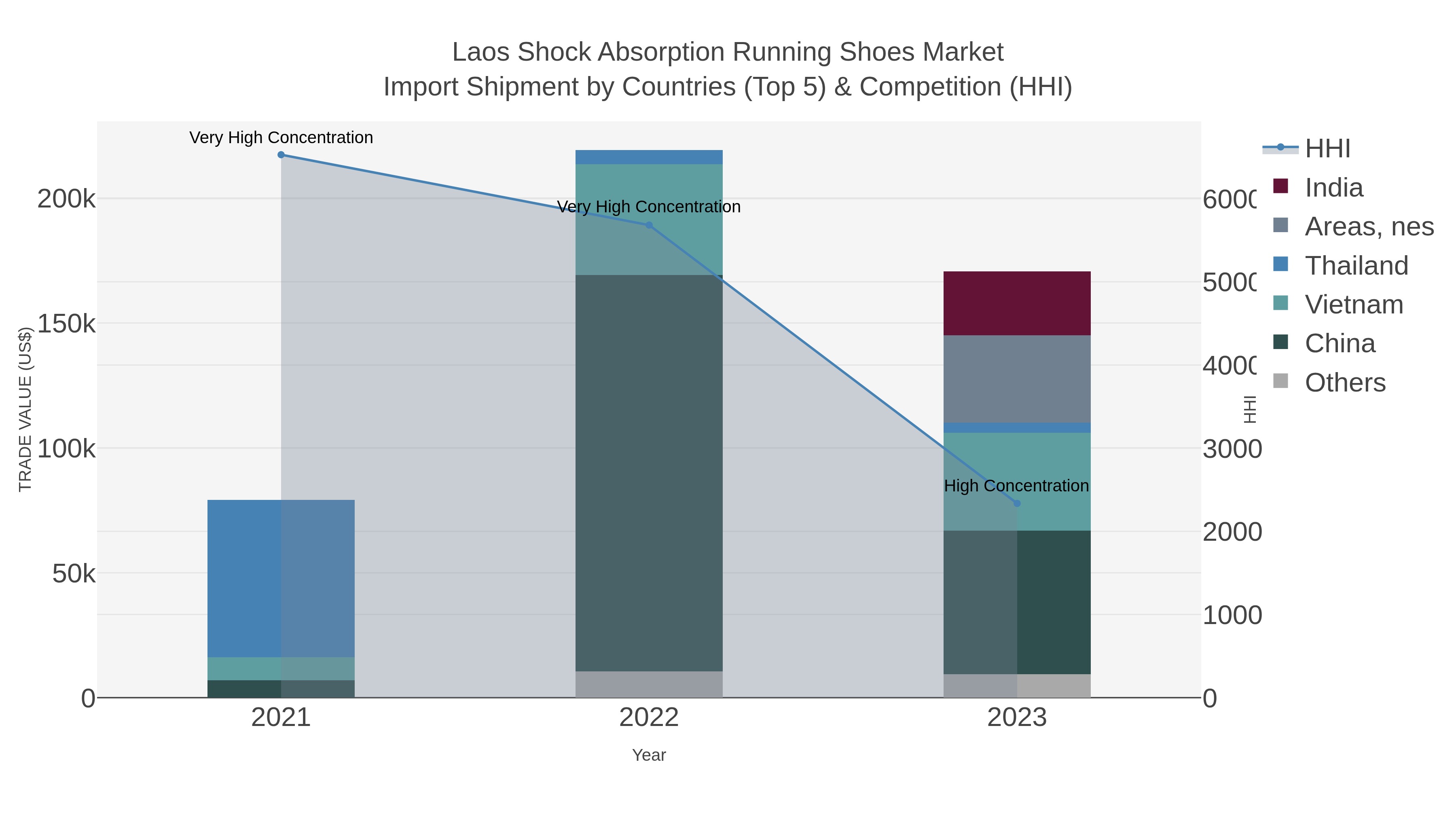Click the vertical HHI axis title
Screen dimensions: 1456x819
(1250, 409)
